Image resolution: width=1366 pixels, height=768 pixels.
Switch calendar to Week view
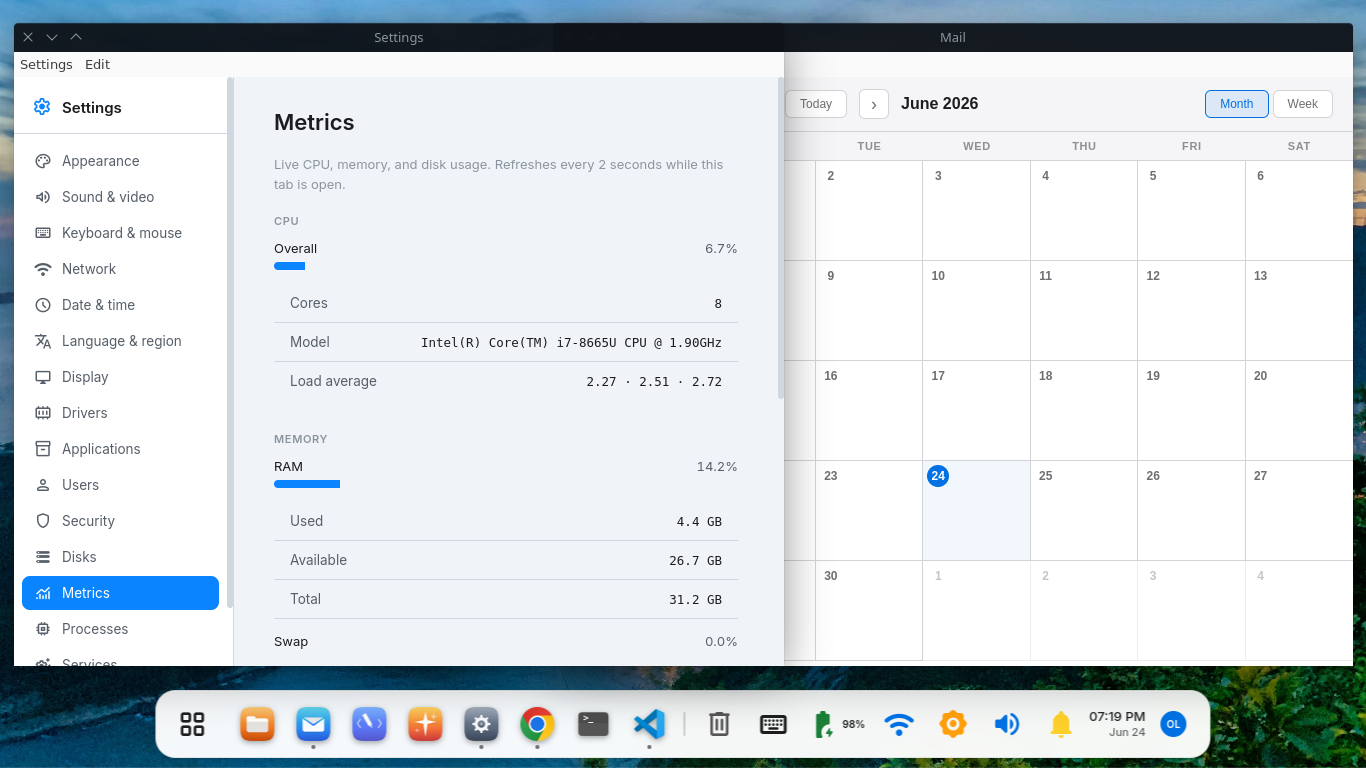(x=1302, y=104)
